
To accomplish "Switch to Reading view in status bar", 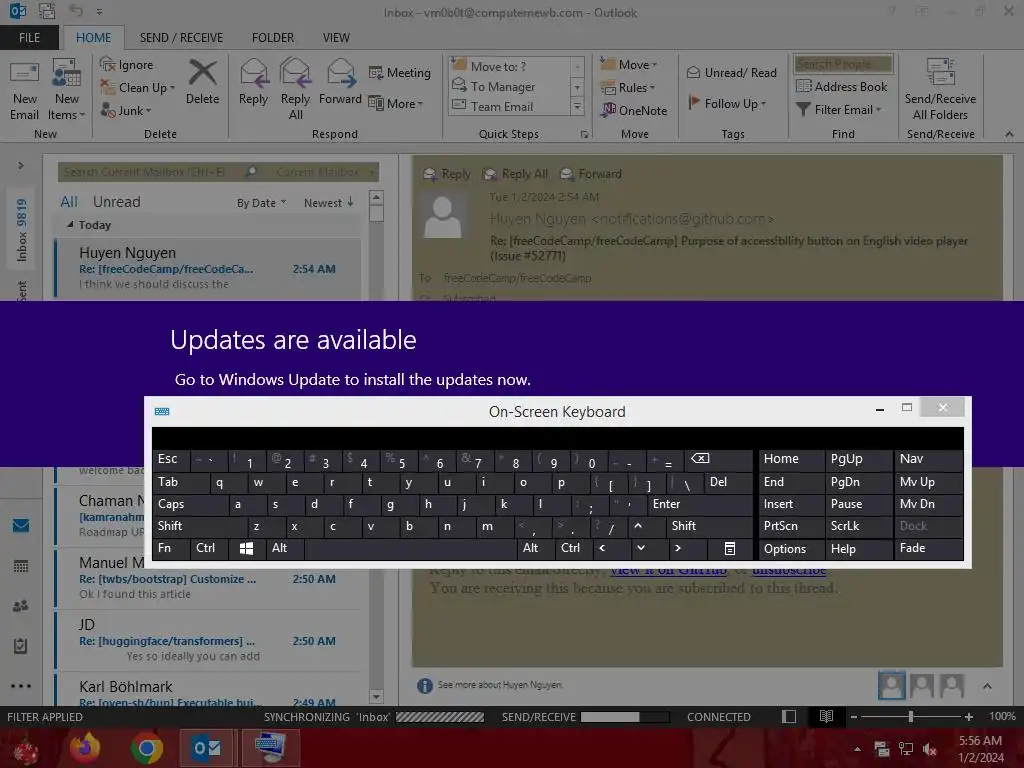I will click(x=826, y=716).
